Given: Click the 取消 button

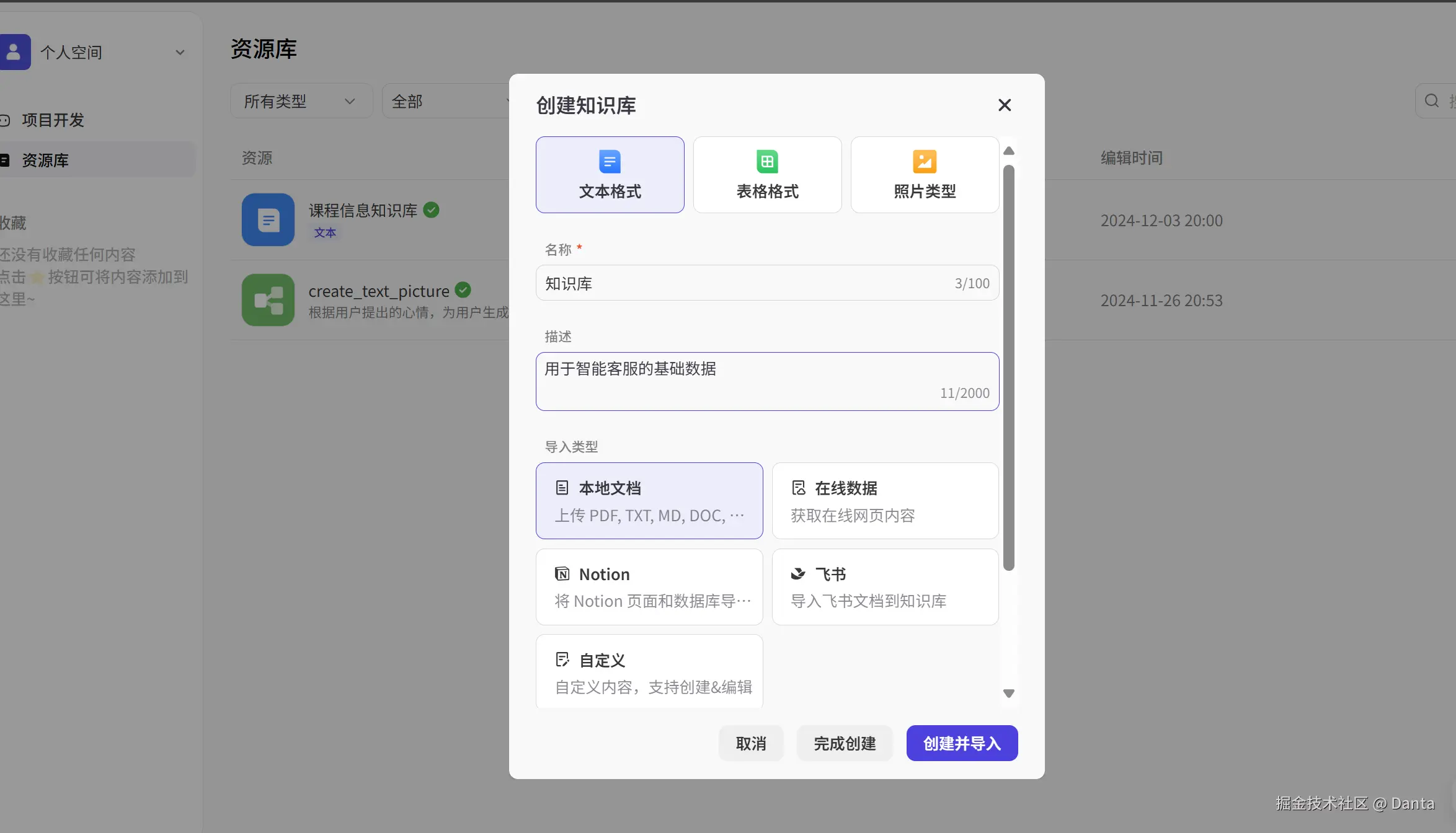Looking at the screenshot, I should [750, 743].
